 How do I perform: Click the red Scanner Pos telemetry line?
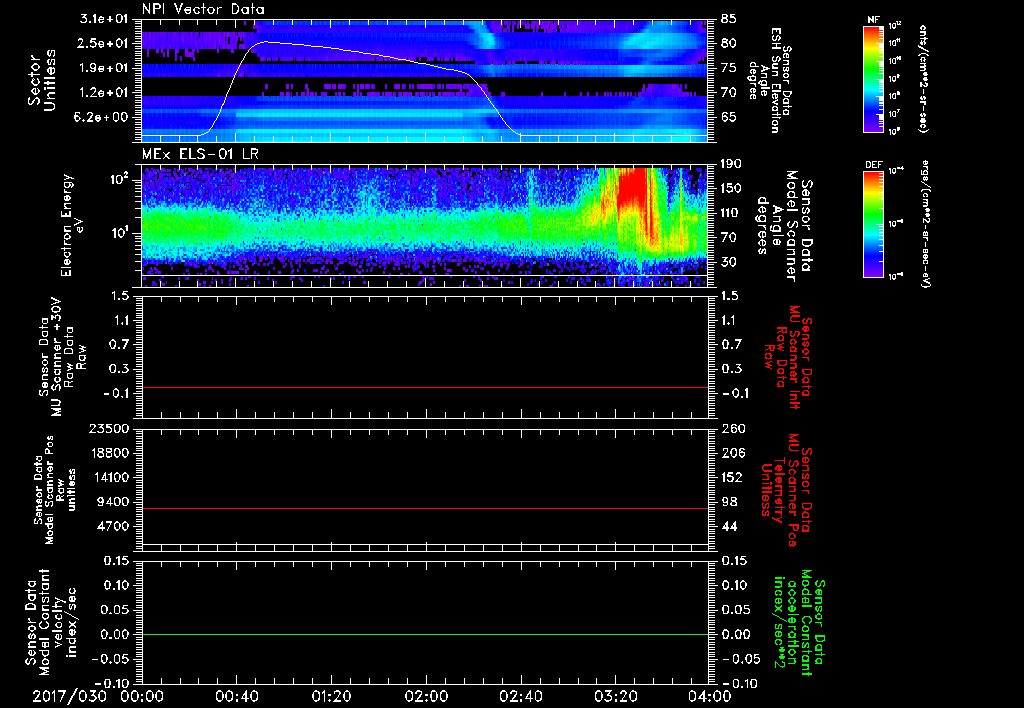(424, 508)
